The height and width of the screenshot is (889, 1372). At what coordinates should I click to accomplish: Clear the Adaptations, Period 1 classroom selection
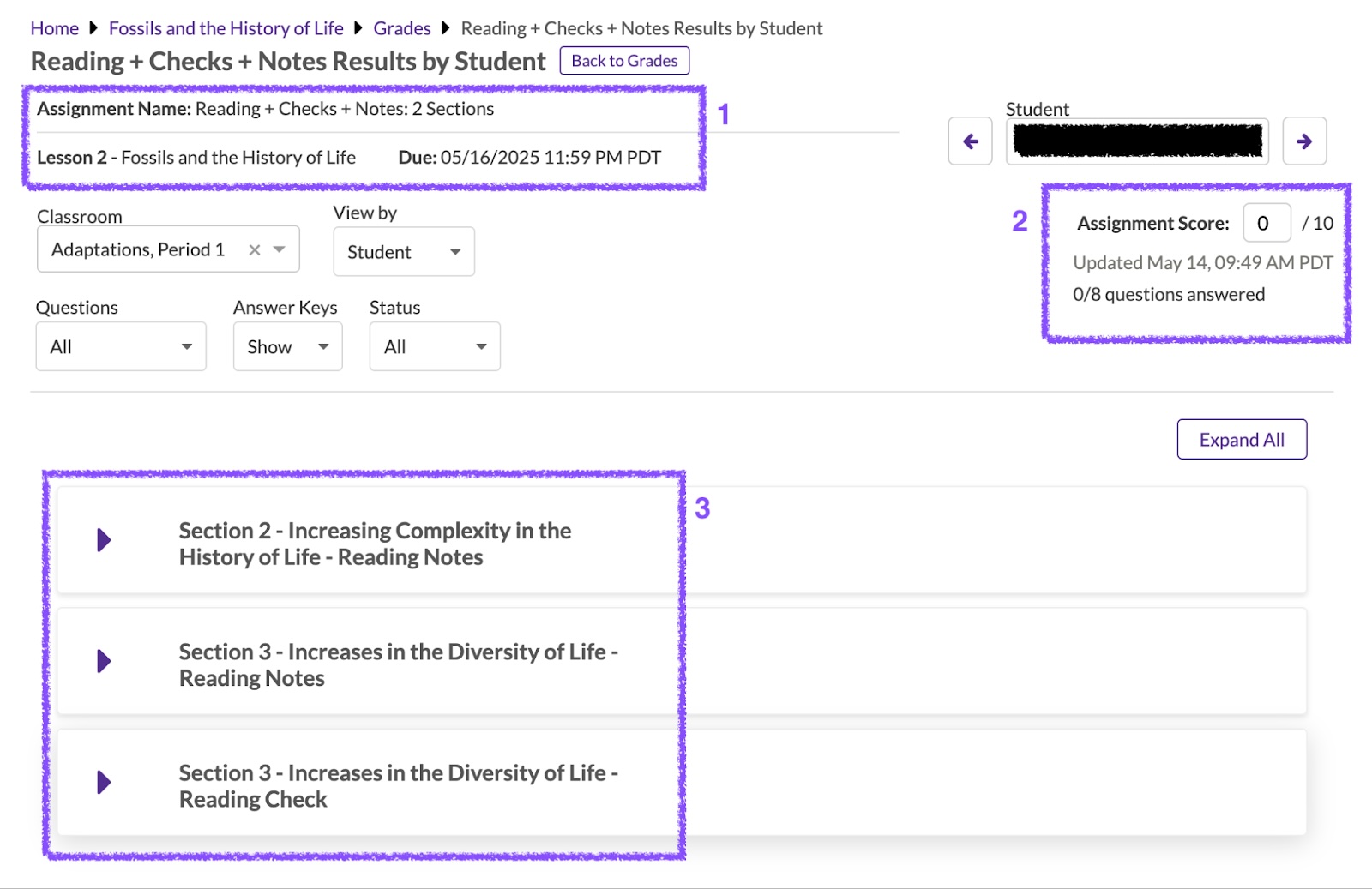(x=255, y=249)
